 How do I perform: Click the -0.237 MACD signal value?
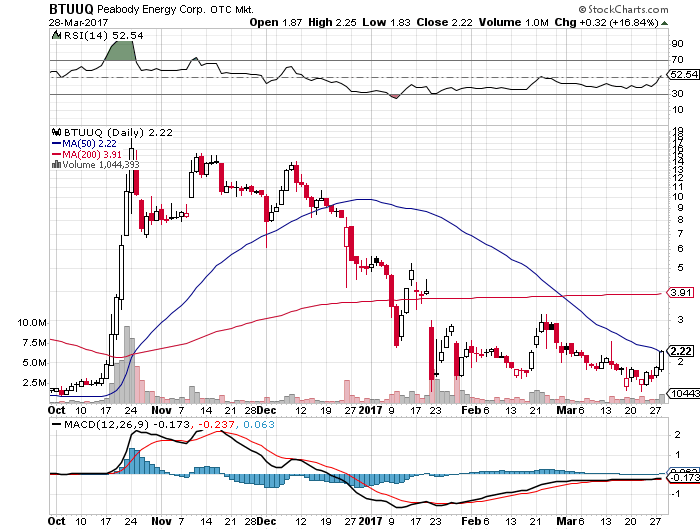tap(216, 424)
